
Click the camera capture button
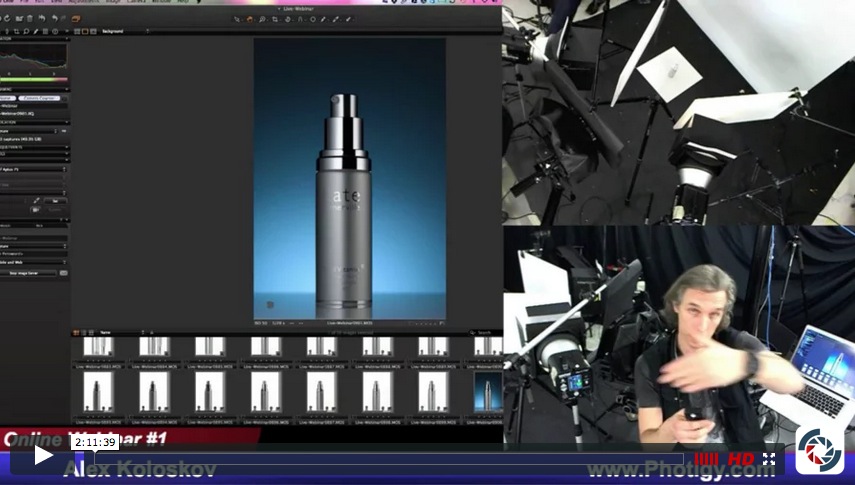[x=35, y=209]
